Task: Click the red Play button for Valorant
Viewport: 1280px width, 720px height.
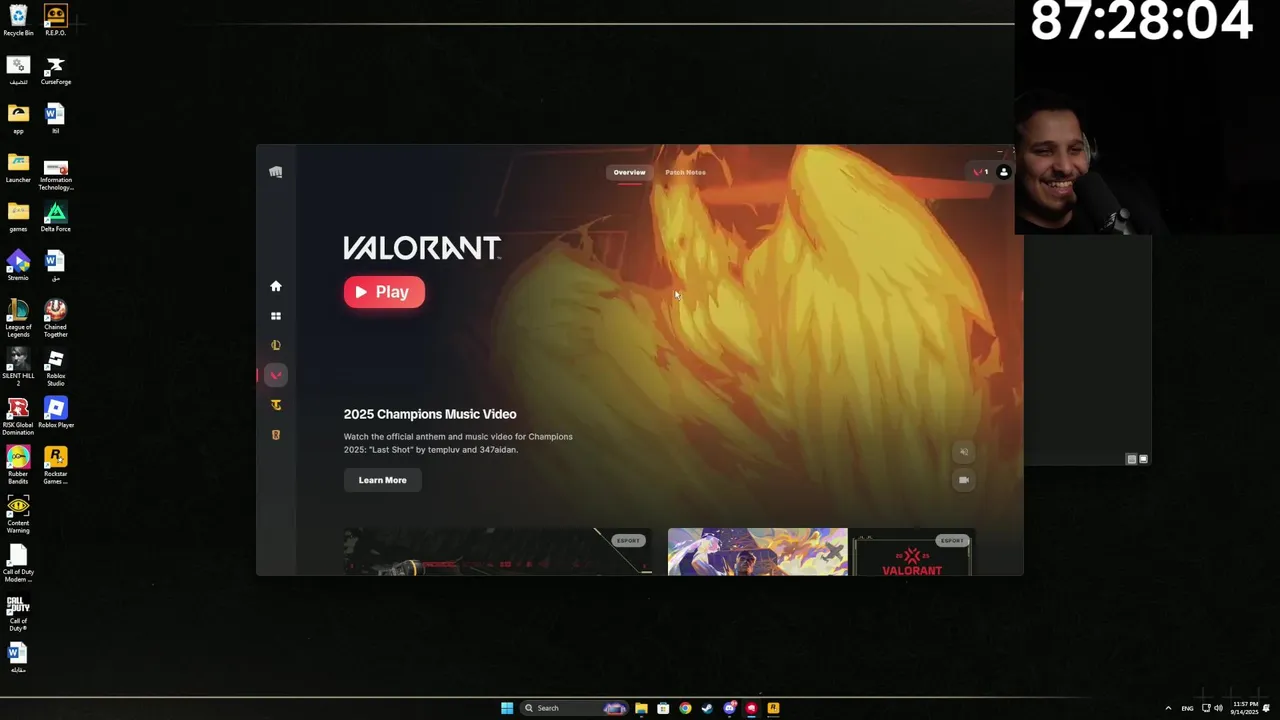Action: (x=384, y=292)
